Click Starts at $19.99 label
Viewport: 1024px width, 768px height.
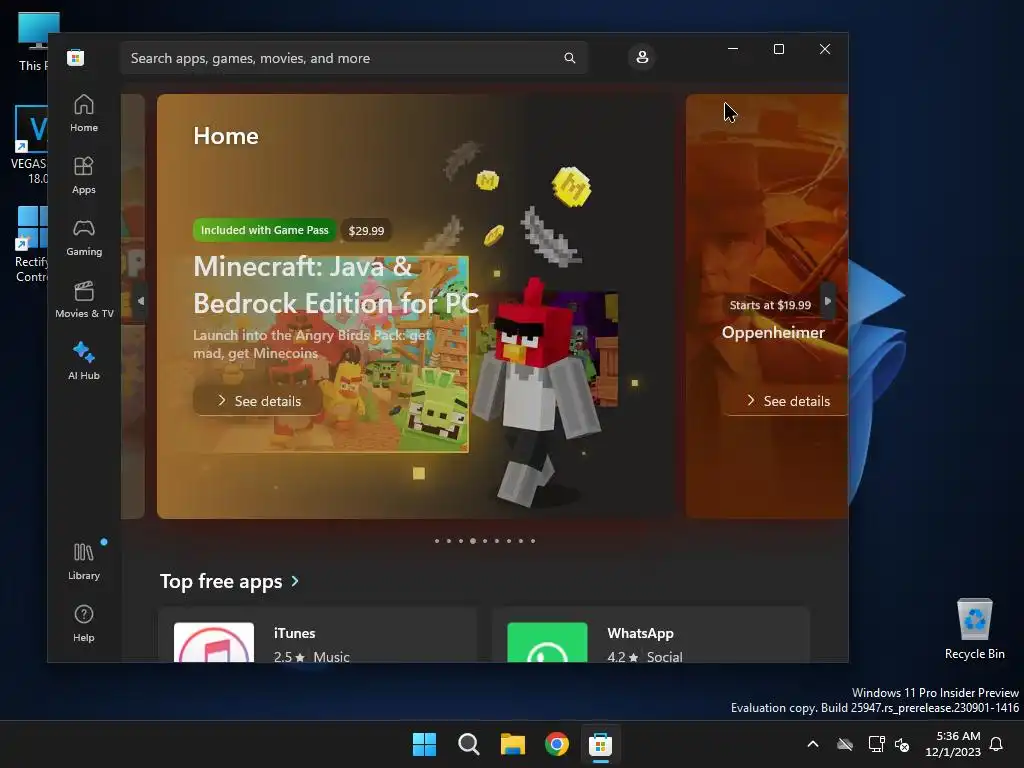pos(771,305)
